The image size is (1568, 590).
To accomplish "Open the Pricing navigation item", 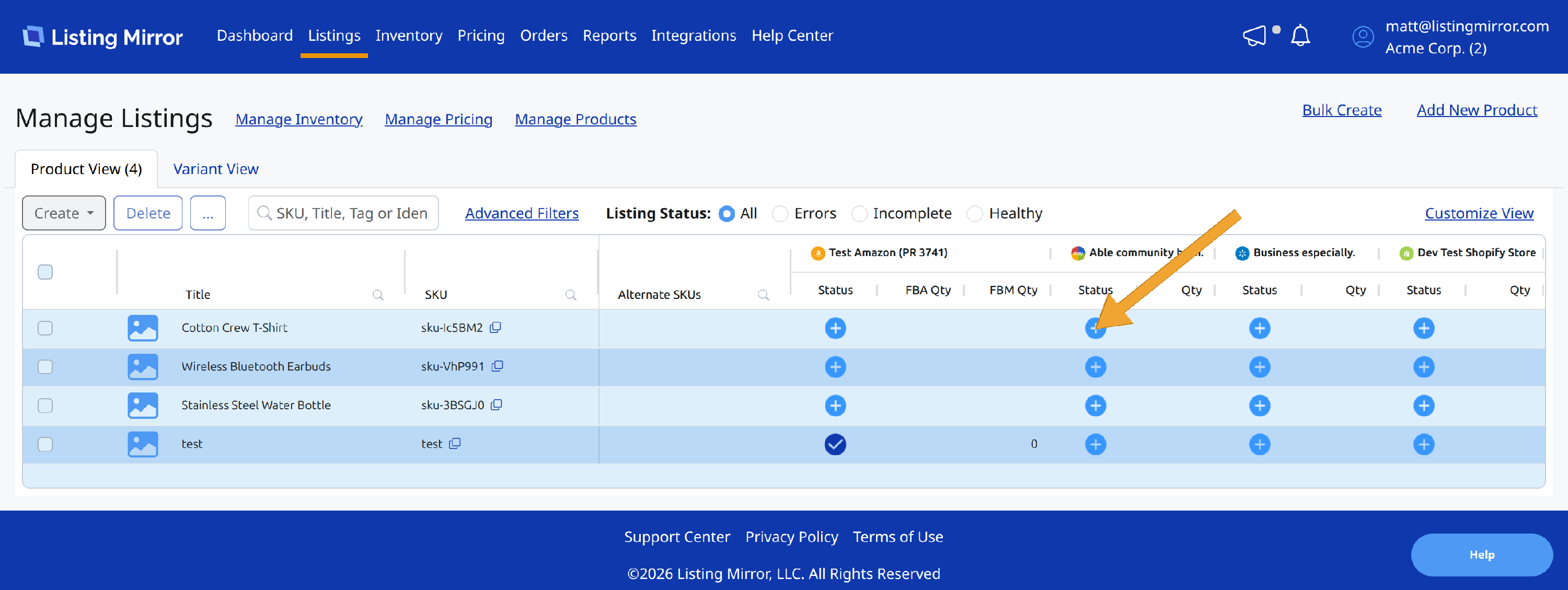I will (x=481, y=36).
